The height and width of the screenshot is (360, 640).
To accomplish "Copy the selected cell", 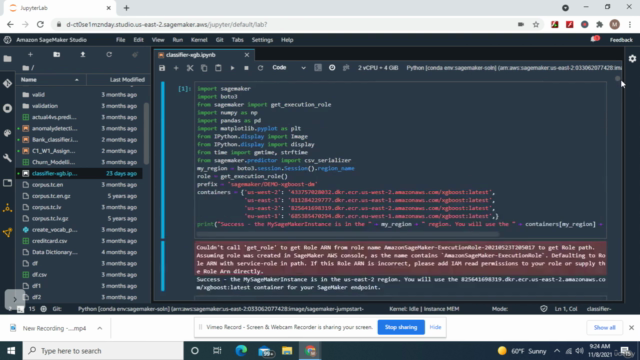I will pos(204,68).
